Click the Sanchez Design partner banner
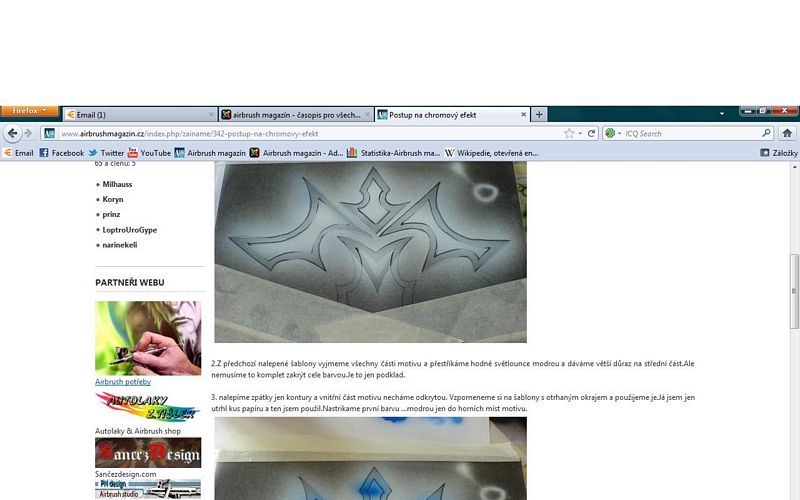This screenshot has height=500, width=800. [x=148, y=453]
